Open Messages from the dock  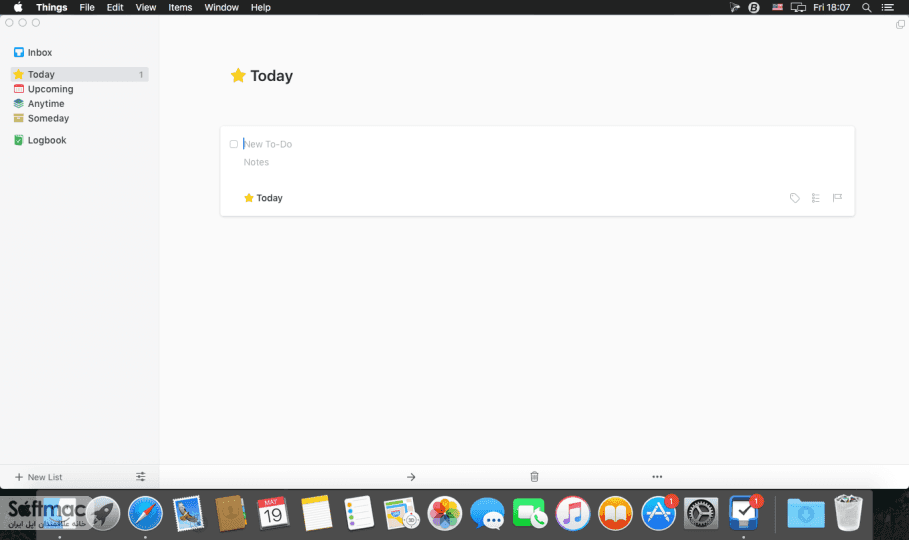click(x=487, y=513)
